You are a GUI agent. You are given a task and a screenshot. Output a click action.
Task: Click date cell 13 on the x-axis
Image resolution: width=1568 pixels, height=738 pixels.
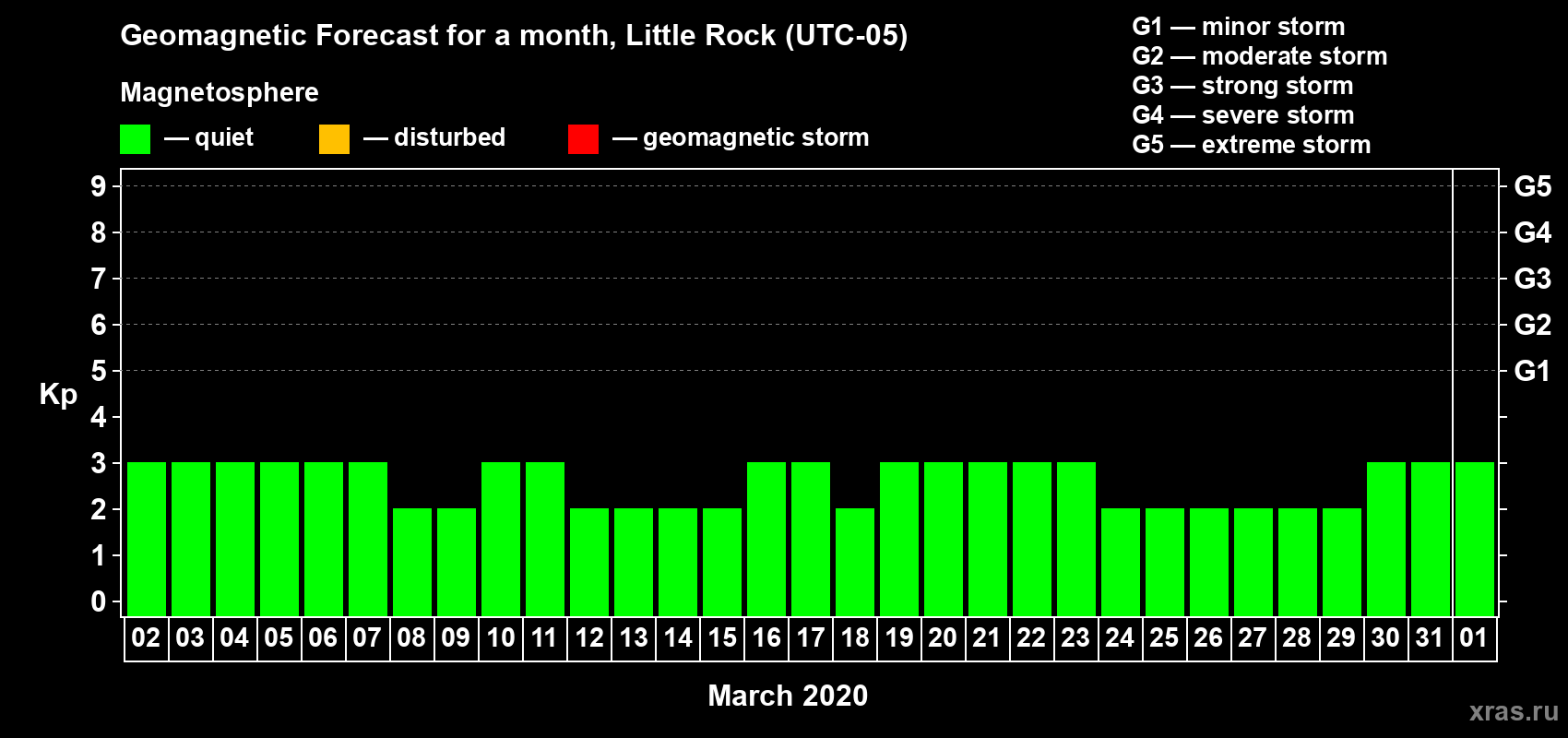coord(634,638)
